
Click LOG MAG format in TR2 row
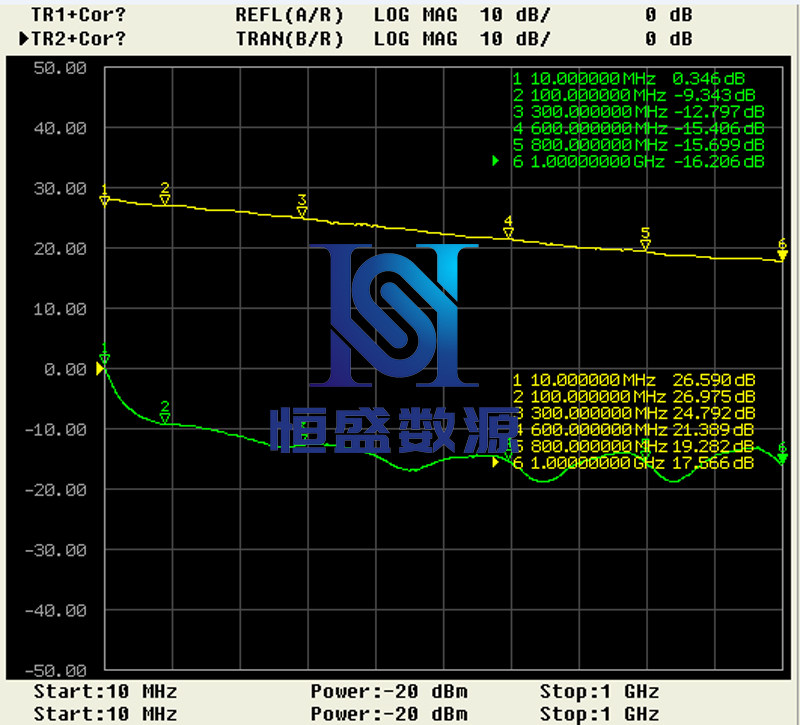point(415,39)
